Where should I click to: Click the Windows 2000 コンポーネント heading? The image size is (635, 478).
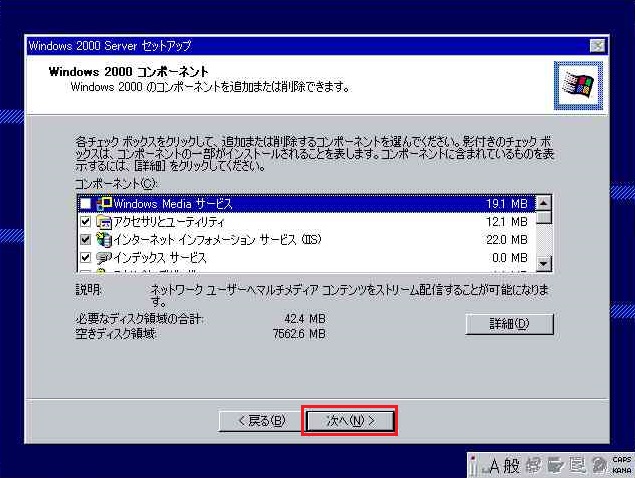pos(128,72)
